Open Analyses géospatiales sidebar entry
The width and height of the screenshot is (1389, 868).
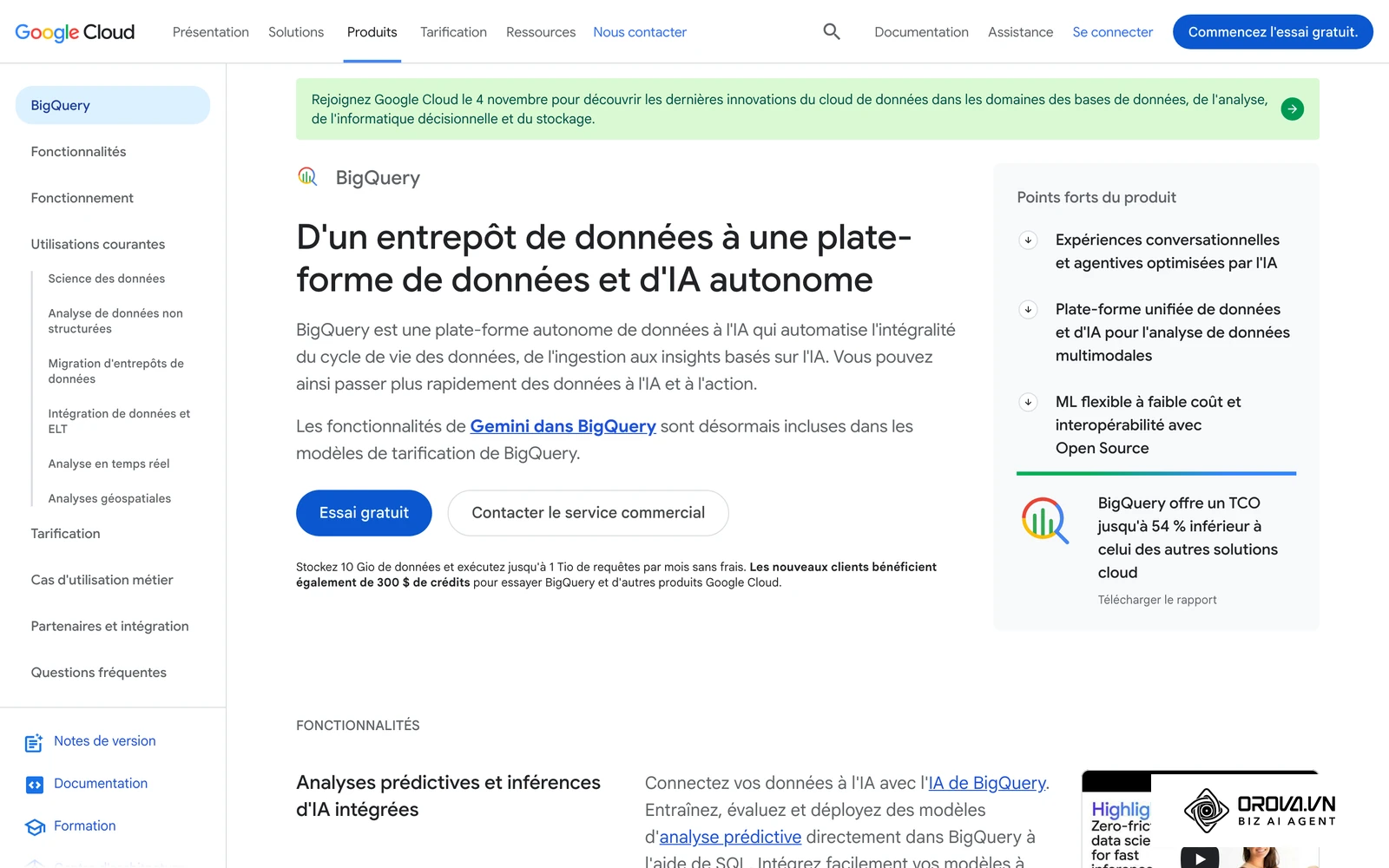click(x=109, y=499)
